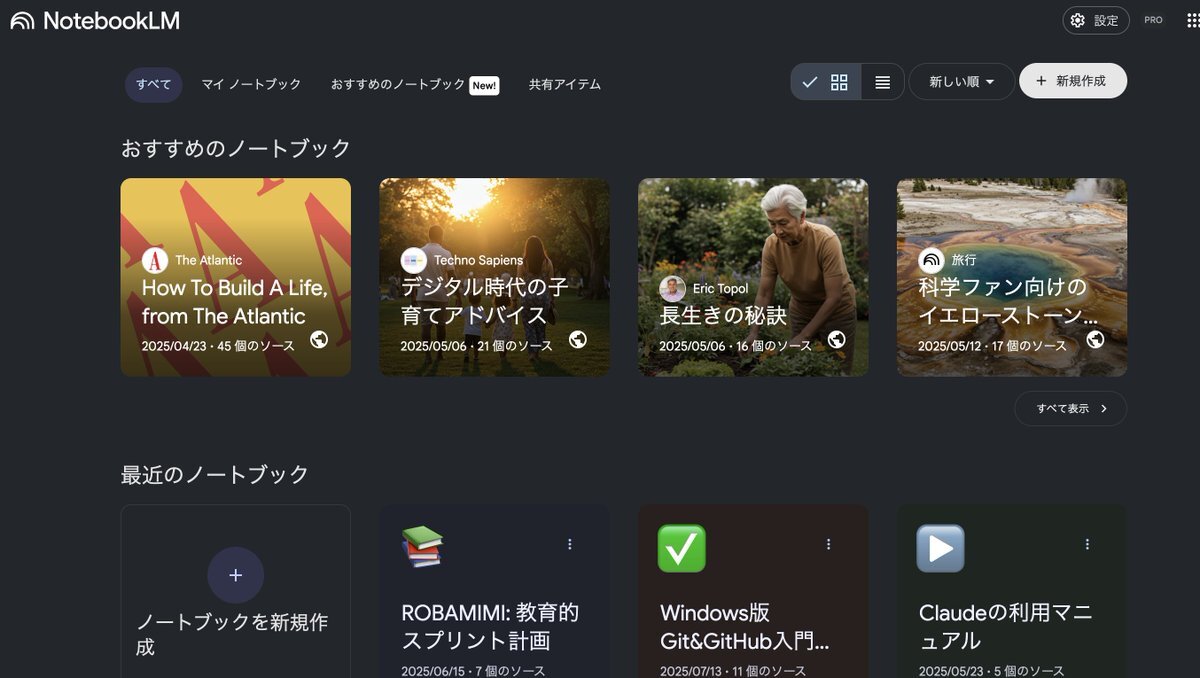Screen dimensions: 1200x678
Task: Click the books emoji on ROBAMIMI card
Action: (x=422, y=547)
